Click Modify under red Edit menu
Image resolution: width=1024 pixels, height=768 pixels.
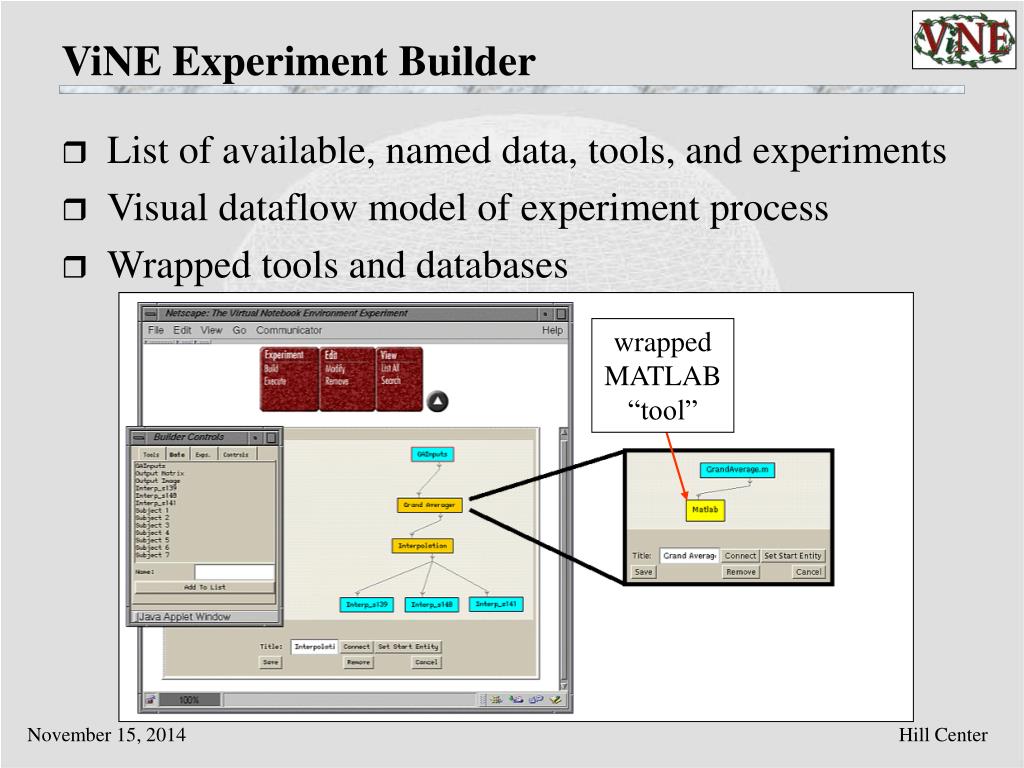[x=334, y=368]
